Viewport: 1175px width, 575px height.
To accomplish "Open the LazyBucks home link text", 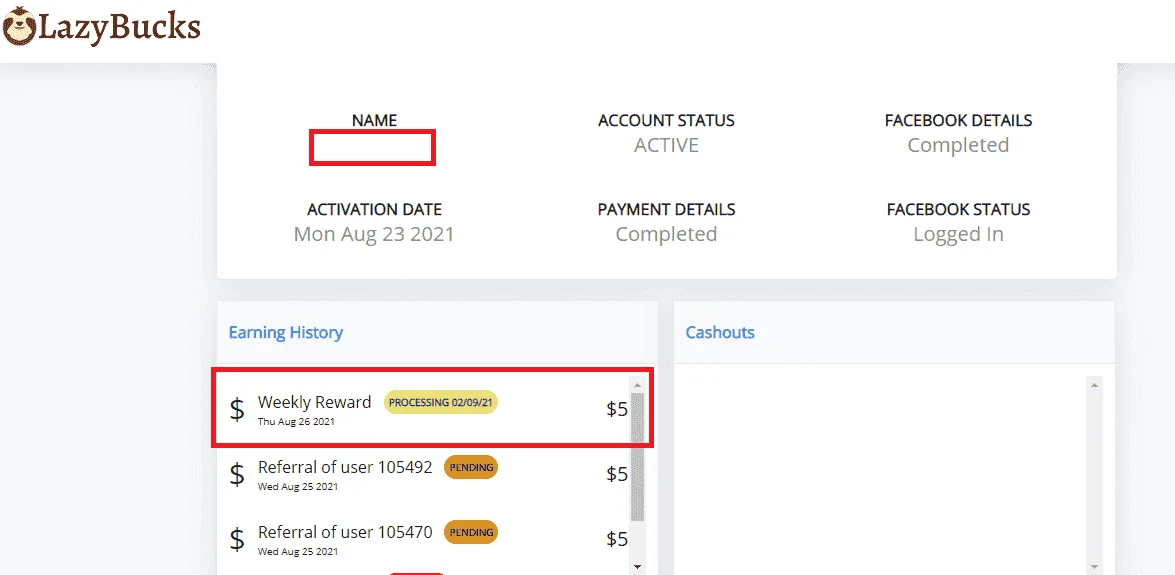I will 118,27.
